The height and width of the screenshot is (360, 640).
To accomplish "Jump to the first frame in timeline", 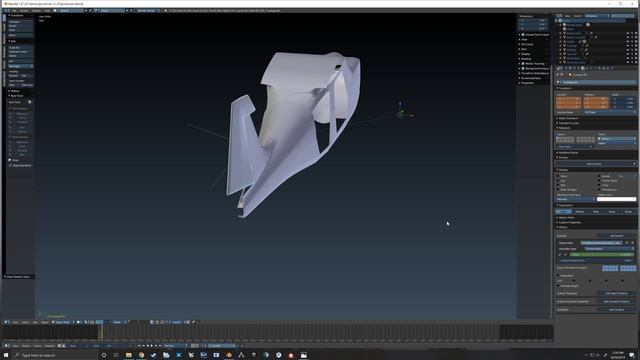I will pyautogui.click(x=139, y=346).
